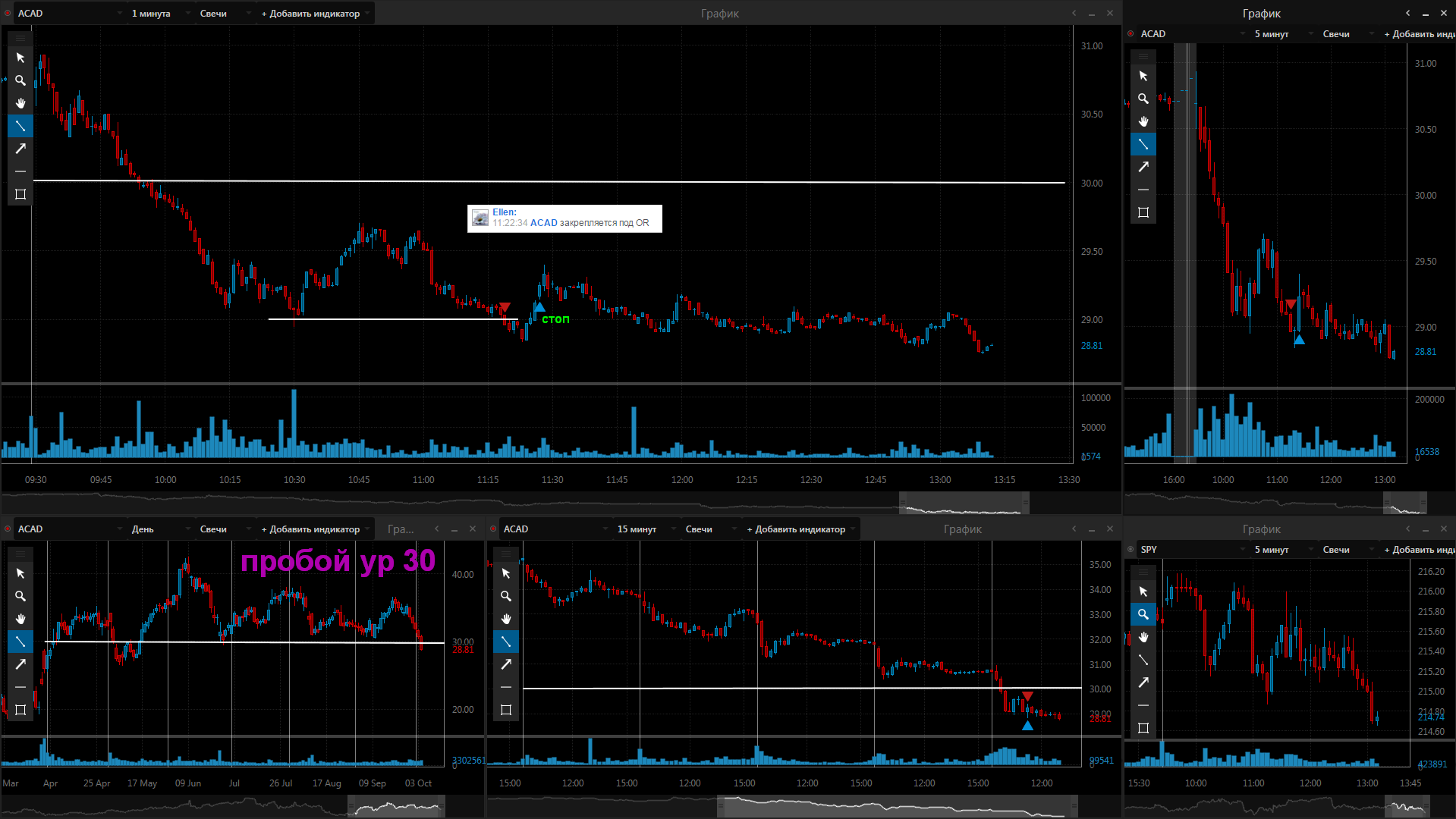Click toolbar drag handle in ACAD 1-minute chart
The height and width of the screenshot is (819, 1456).
[20, 37]
